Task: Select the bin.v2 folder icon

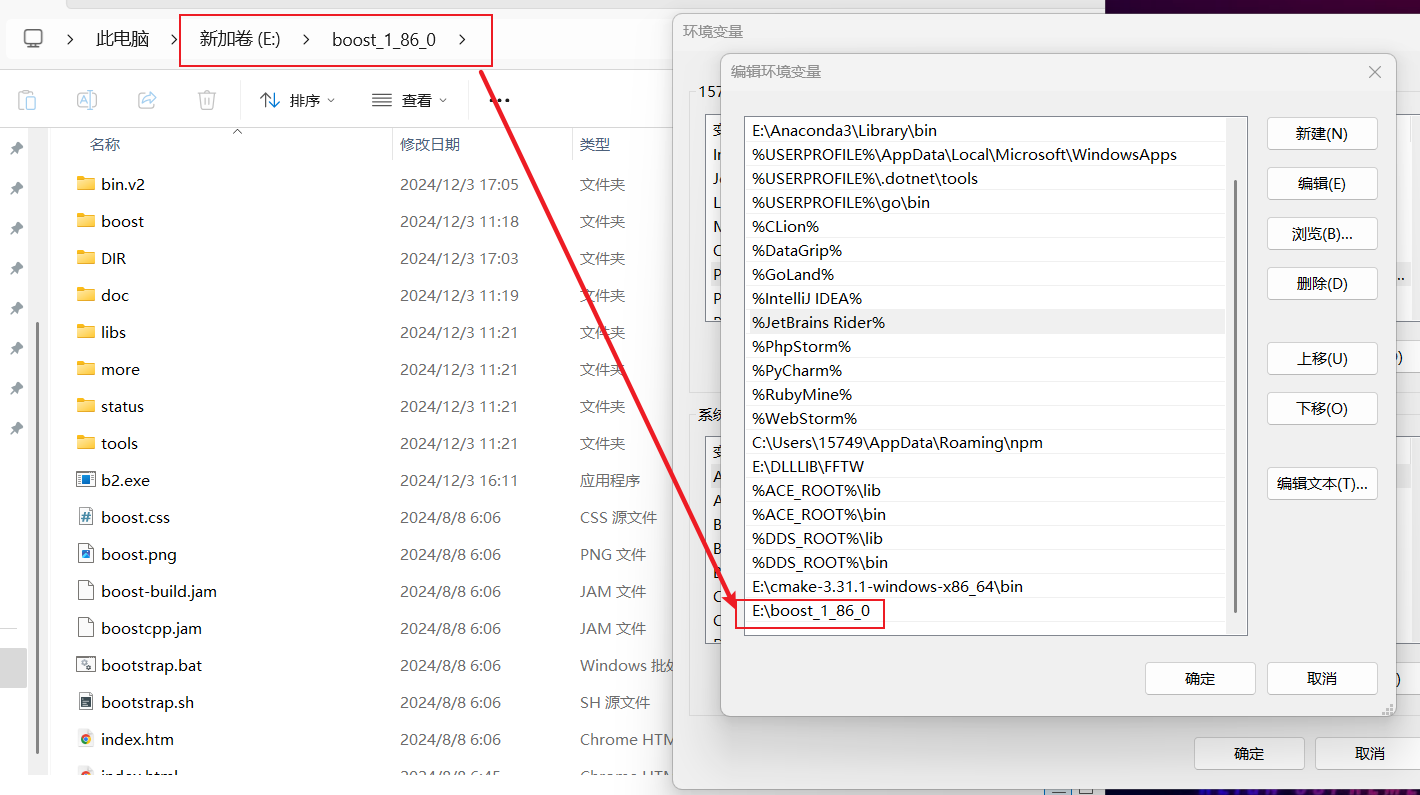Action: click(85, 184)
